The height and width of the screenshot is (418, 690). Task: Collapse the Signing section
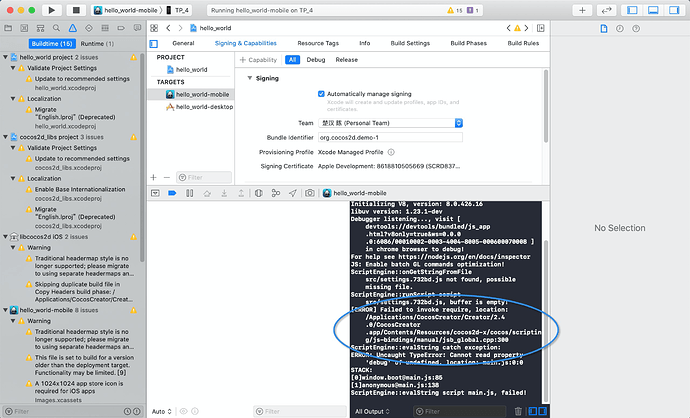tap(250, 78)
